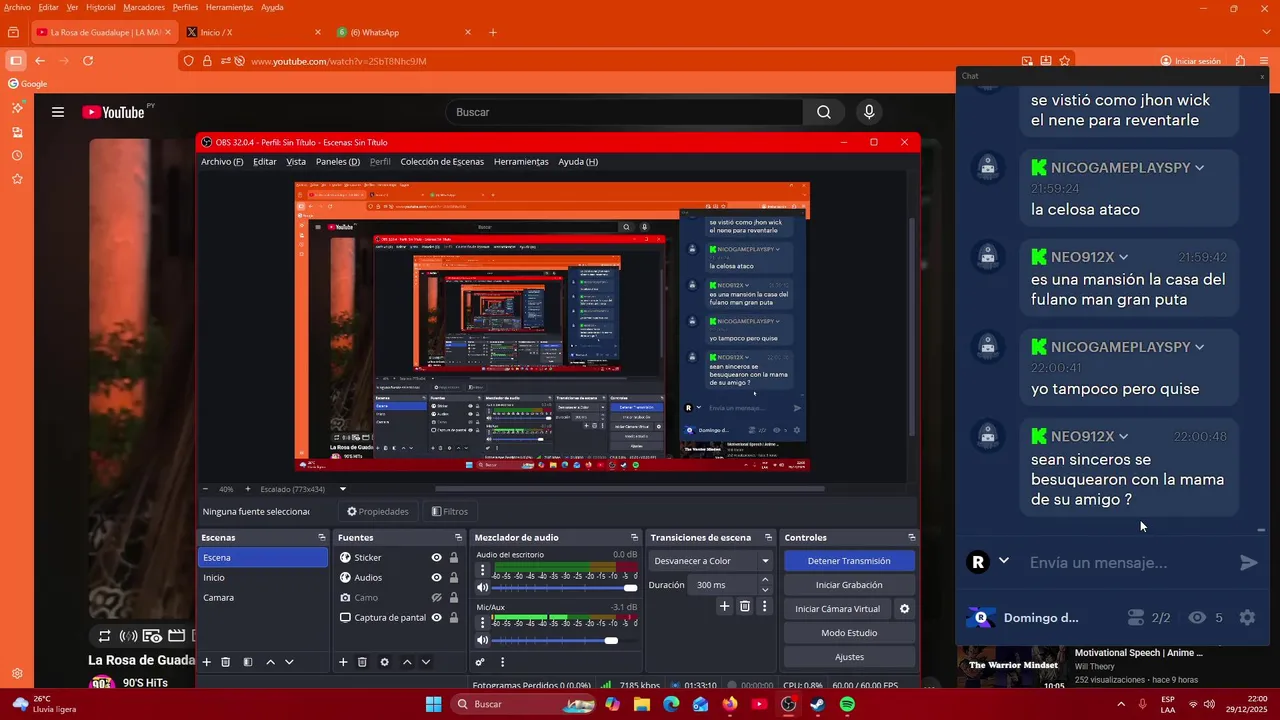Zoom in OBS preview with plus icon
The height and width of the screenshot is (720, 1280).
(248, 489)
